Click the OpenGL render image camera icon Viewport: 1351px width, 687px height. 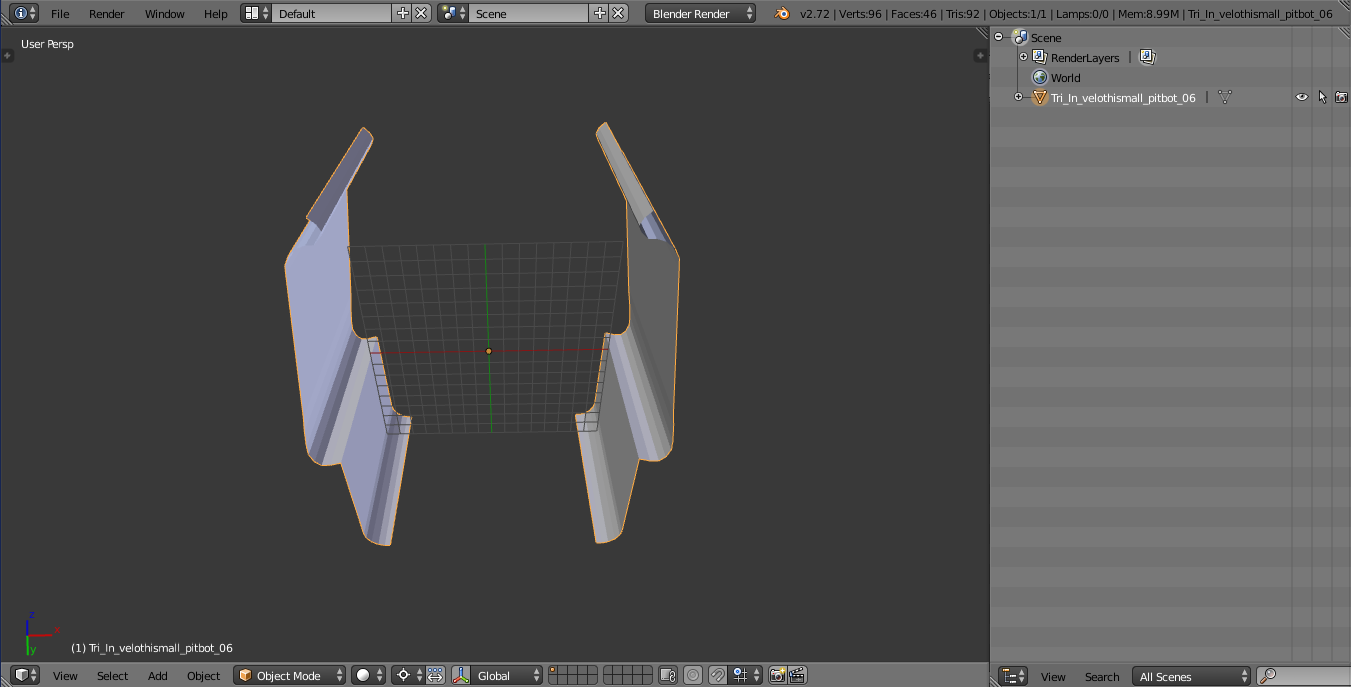coord(777,675)
